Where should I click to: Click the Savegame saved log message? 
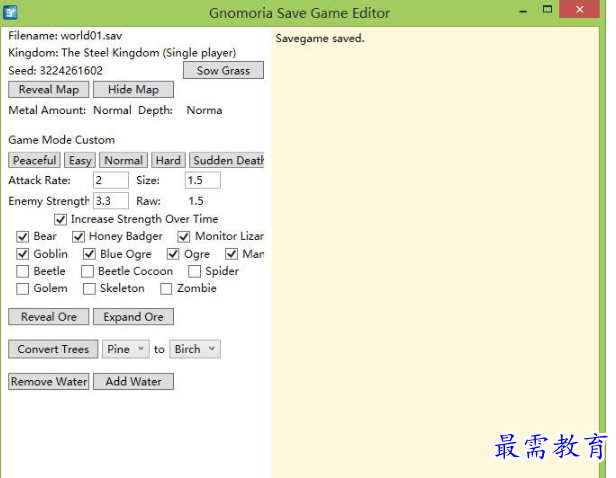(x=320, y=38)
